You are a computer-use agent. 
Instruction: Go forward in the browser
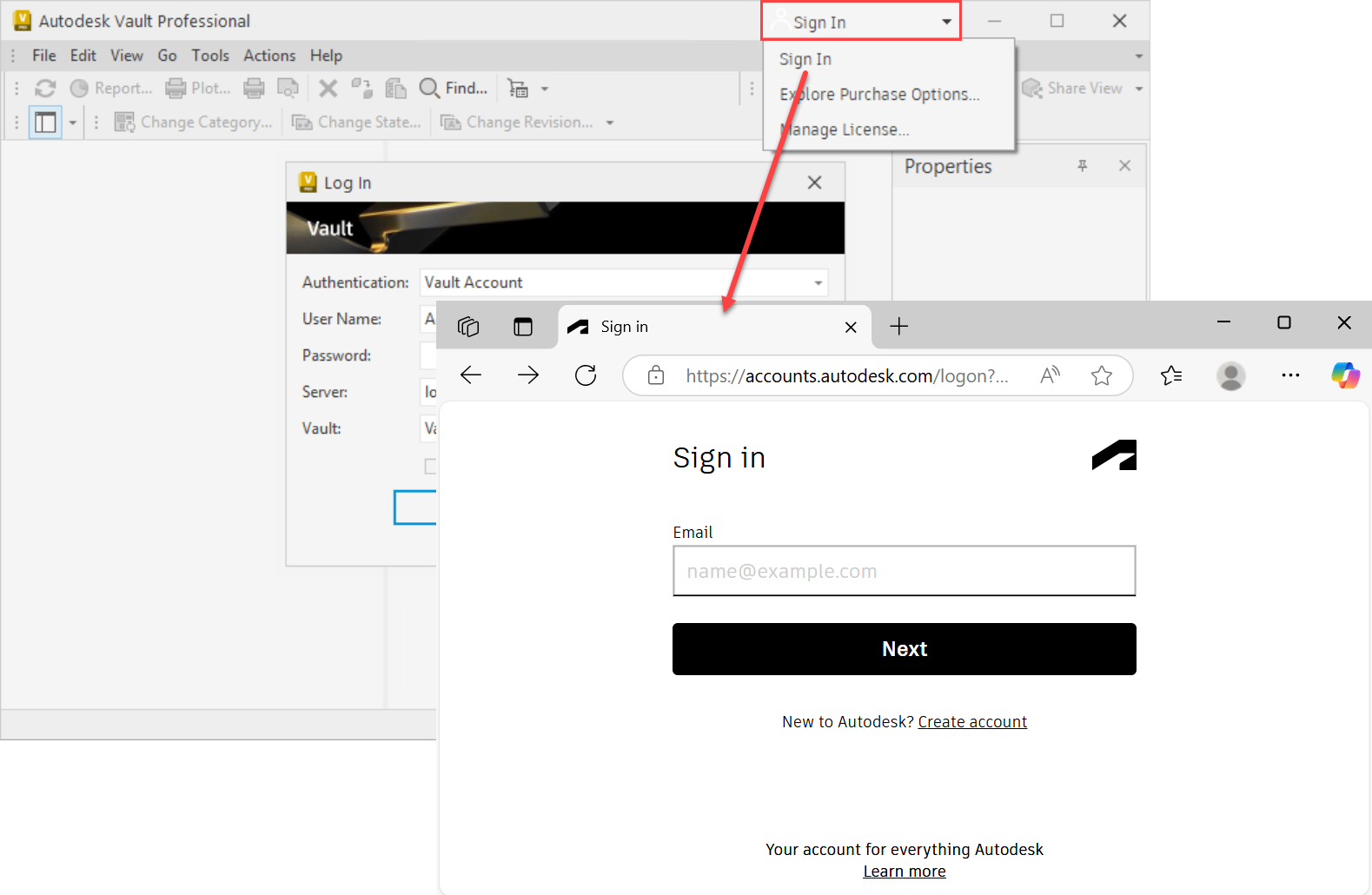pyautogui.click(x=528, y=375)
